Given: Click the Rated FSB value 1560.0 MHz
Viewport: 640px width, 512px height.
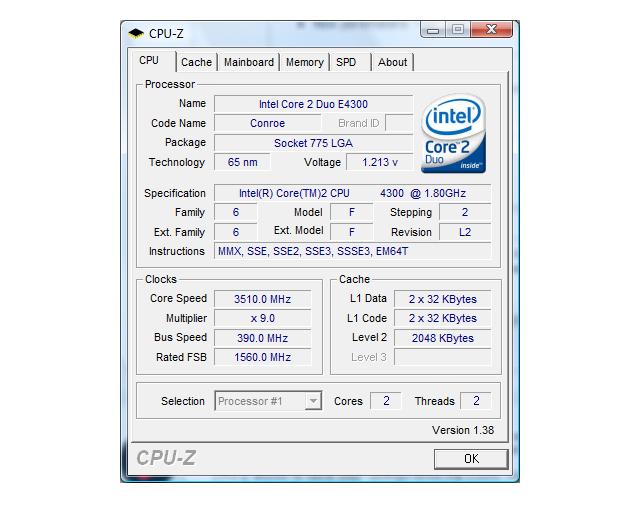Looking at the screenshot, I should [262, 357].
